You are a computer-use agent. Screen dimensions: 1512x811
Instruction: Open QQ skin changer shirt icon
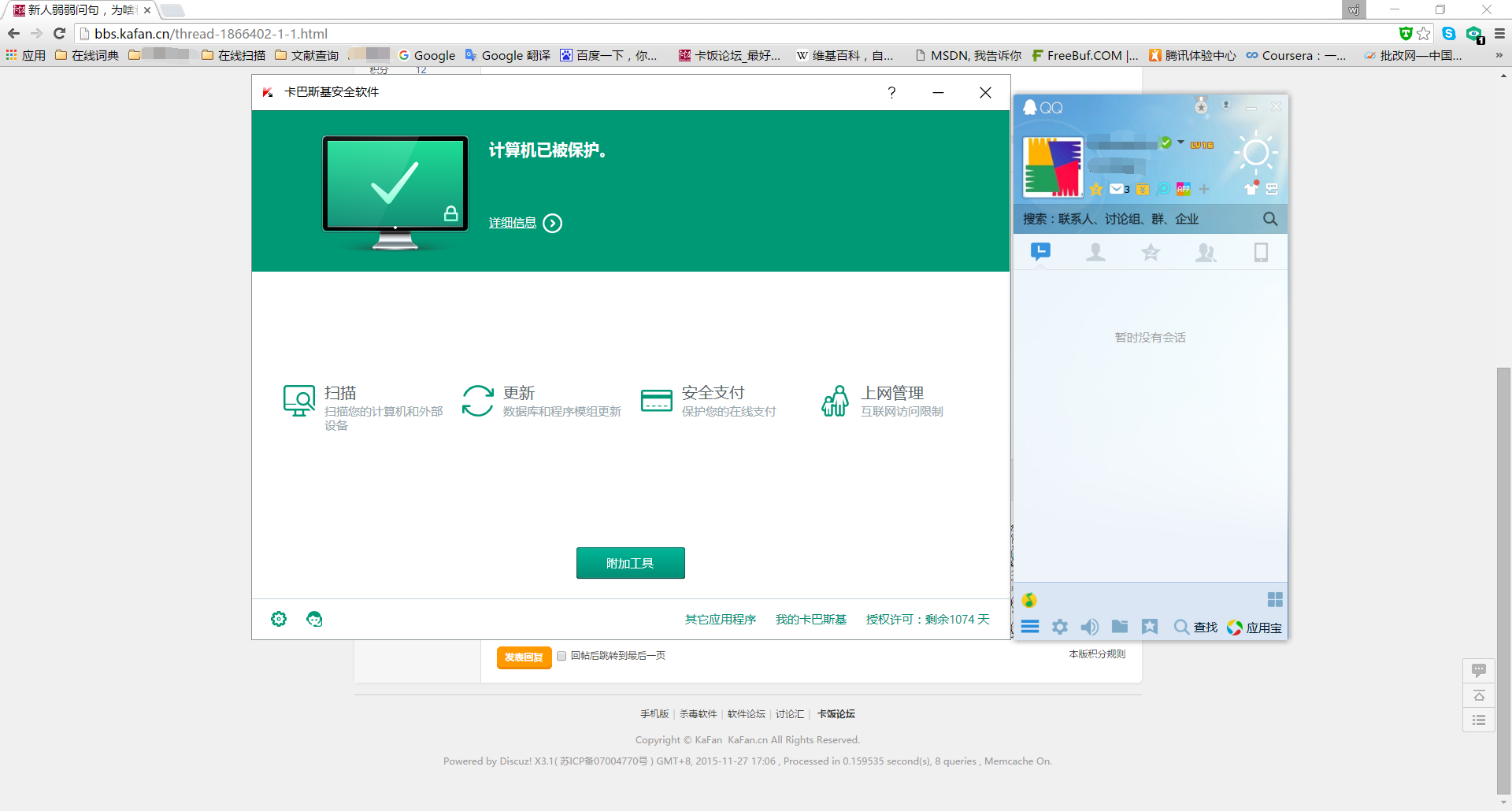coord(1251,187)
